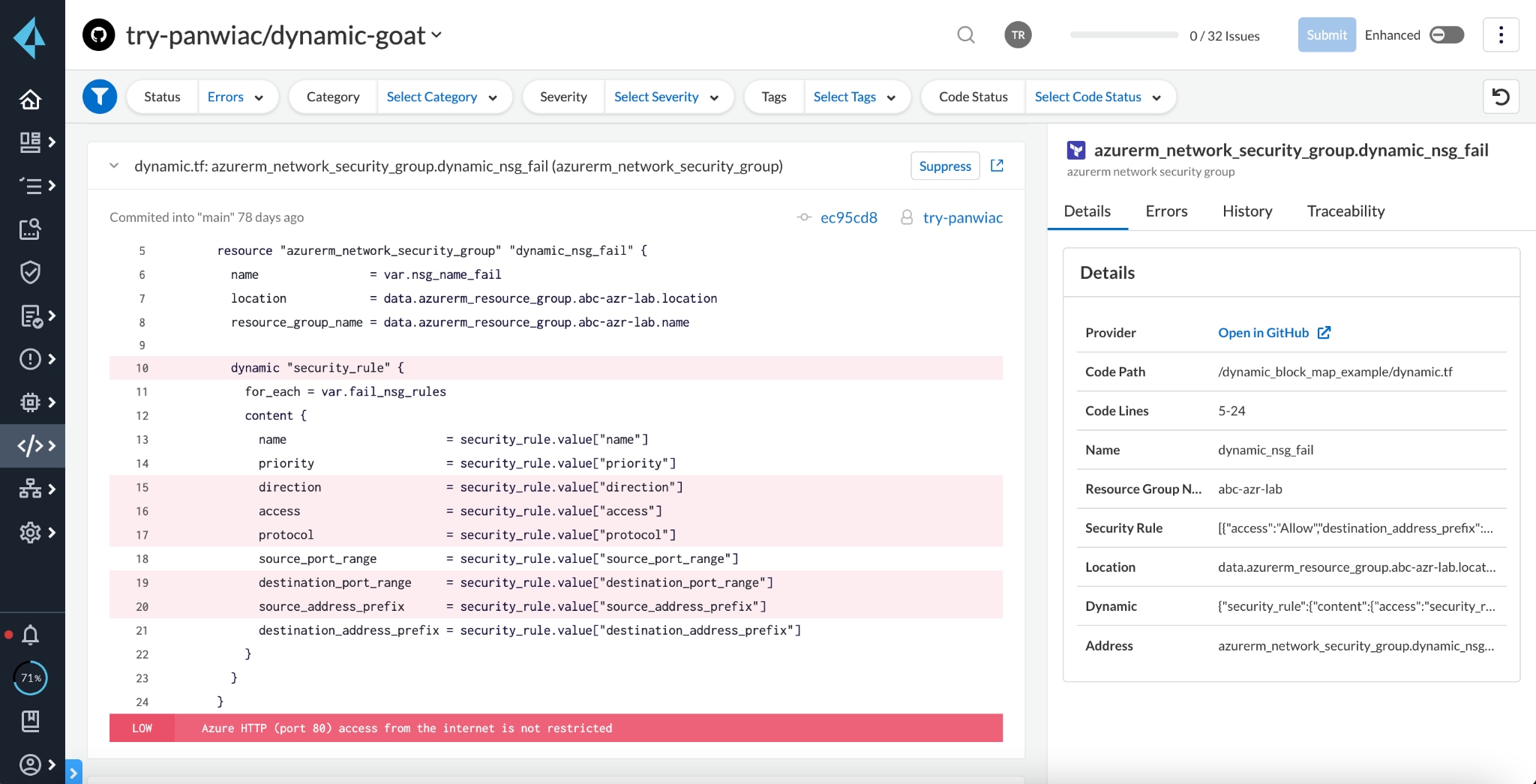Open the Status Errors dropdown

pos(235,97)
